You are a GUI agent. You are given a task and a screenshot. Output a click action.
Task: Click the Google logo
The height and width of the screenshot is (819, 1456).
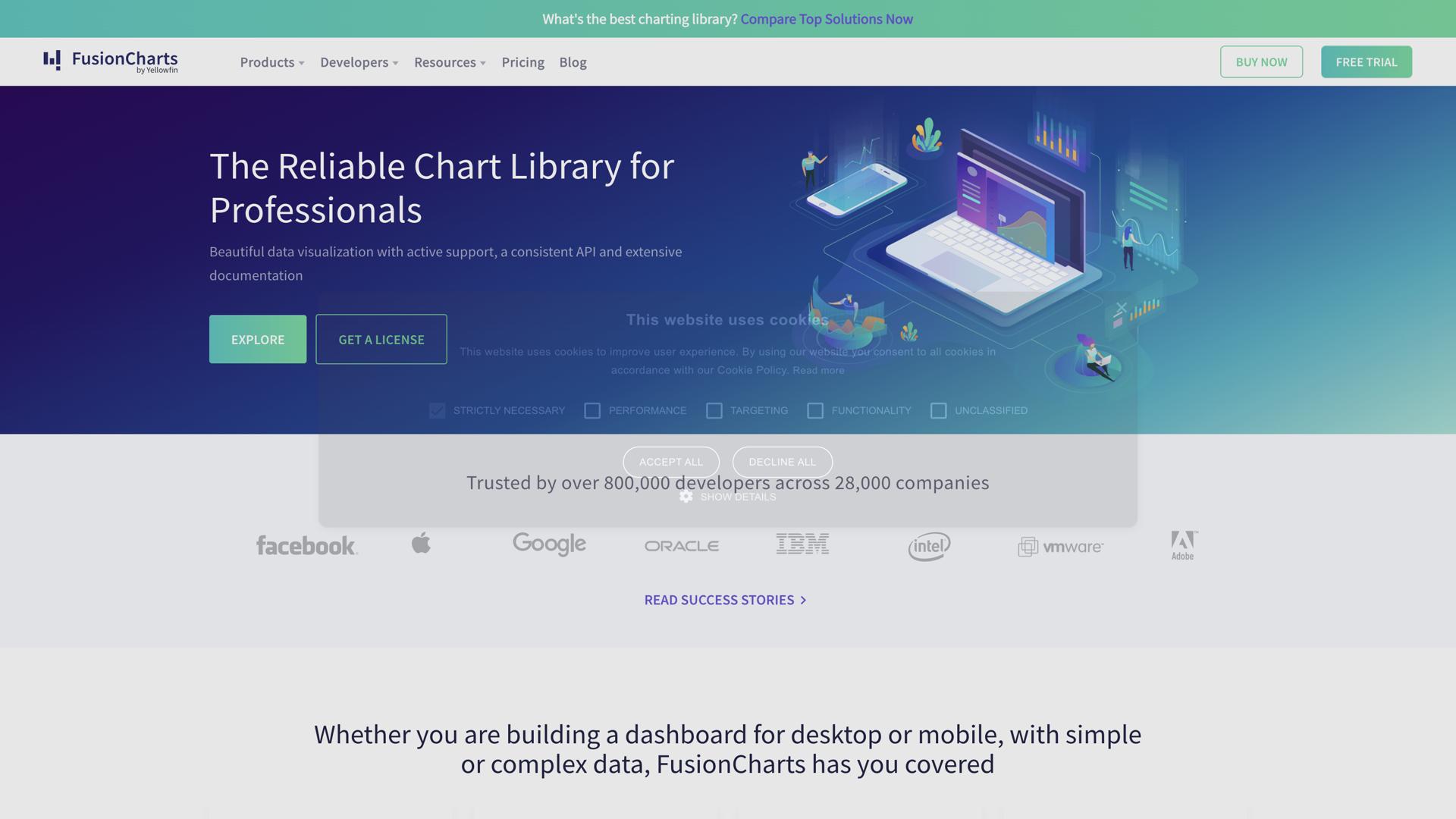pyautogui.click(x=549, y=544)
